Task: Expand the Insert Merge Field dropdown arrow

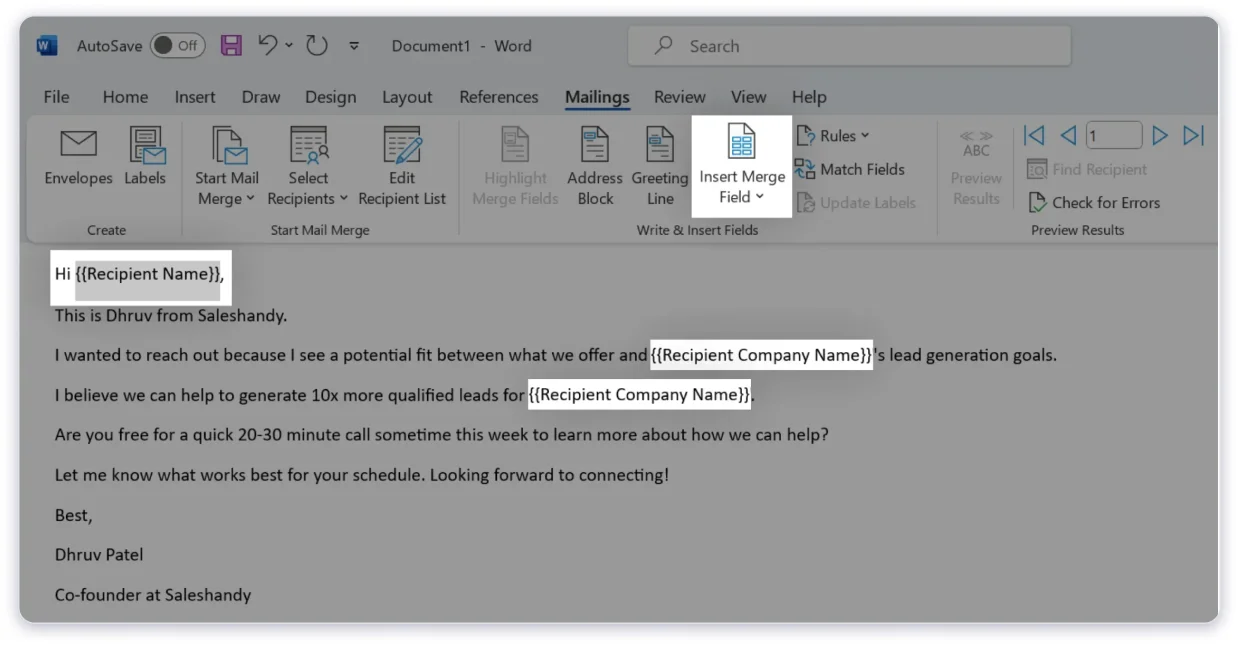Action: click(759, 197)
